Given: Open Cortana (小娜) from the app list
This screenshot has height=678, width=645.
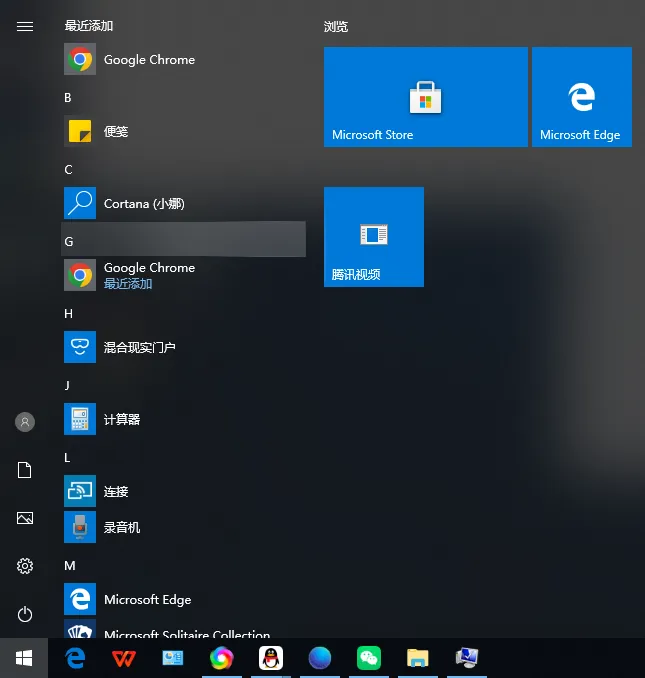Looking at the screenshot, I should [183, 203].
